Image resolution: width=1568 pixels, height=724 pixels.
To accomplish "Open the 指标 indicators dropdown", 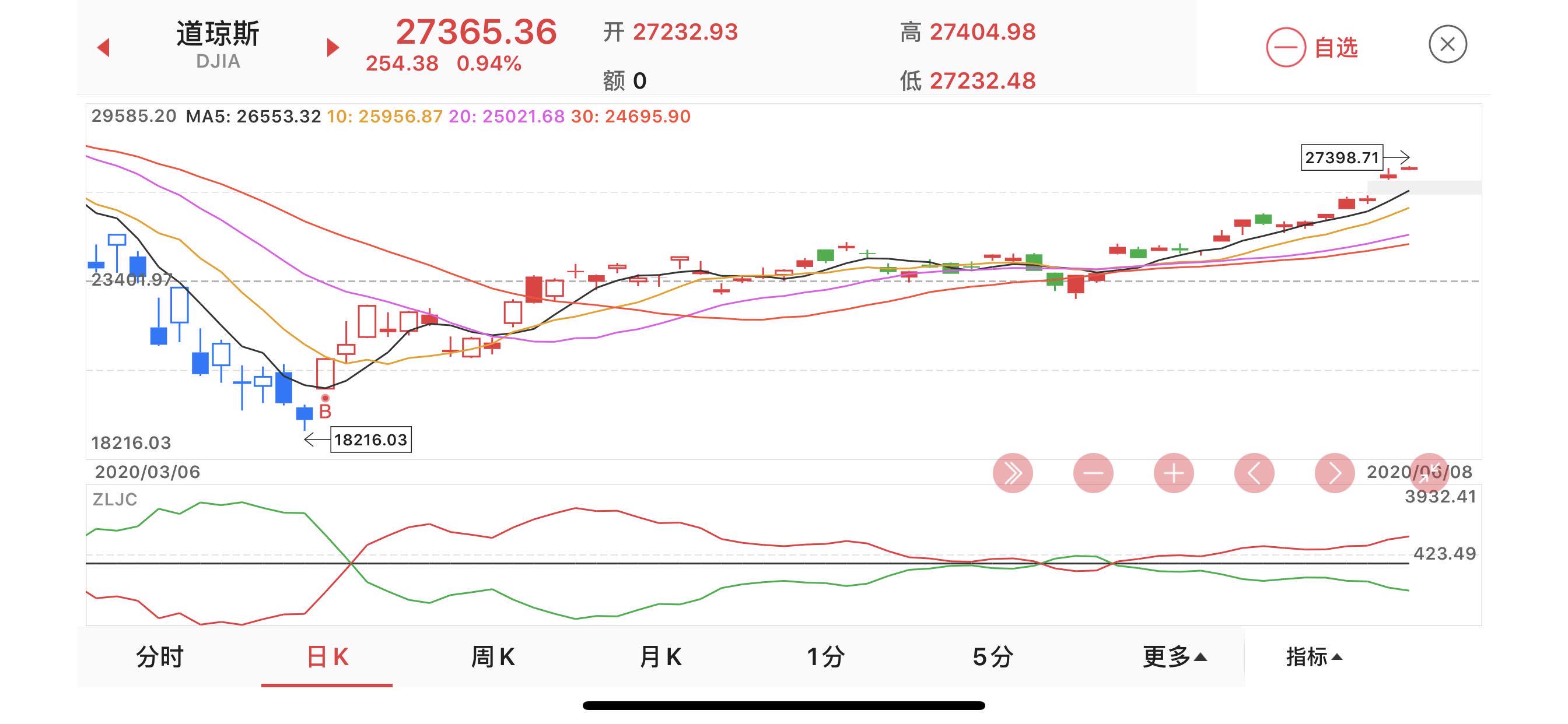I will click(x=1314, y=657).
